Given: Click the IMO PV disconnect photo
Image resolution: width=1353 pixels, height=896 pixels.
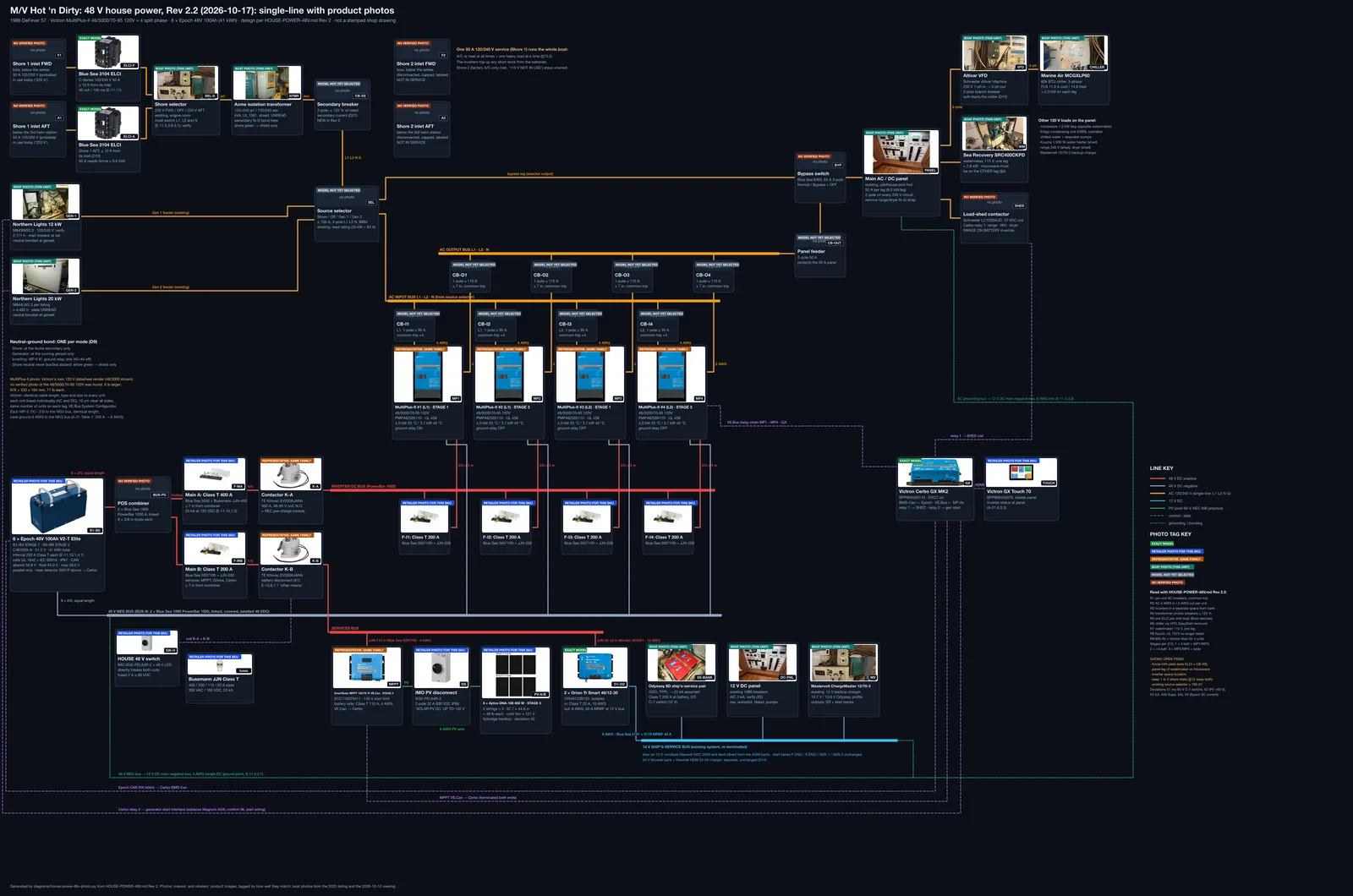Looking at the screenshot, I should [442, 669].
